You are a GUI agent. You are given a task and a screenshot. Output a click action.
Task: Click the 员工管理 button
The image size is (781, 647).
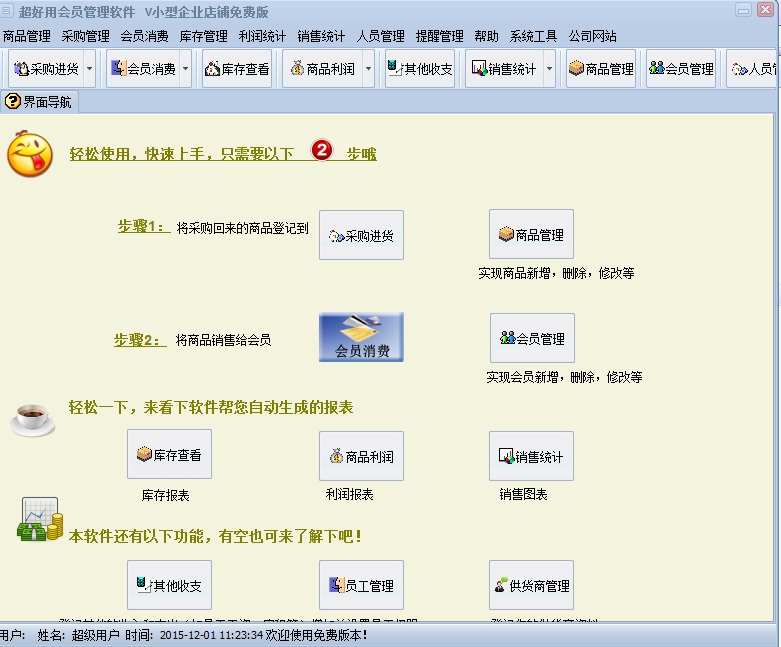pos(362,585)
